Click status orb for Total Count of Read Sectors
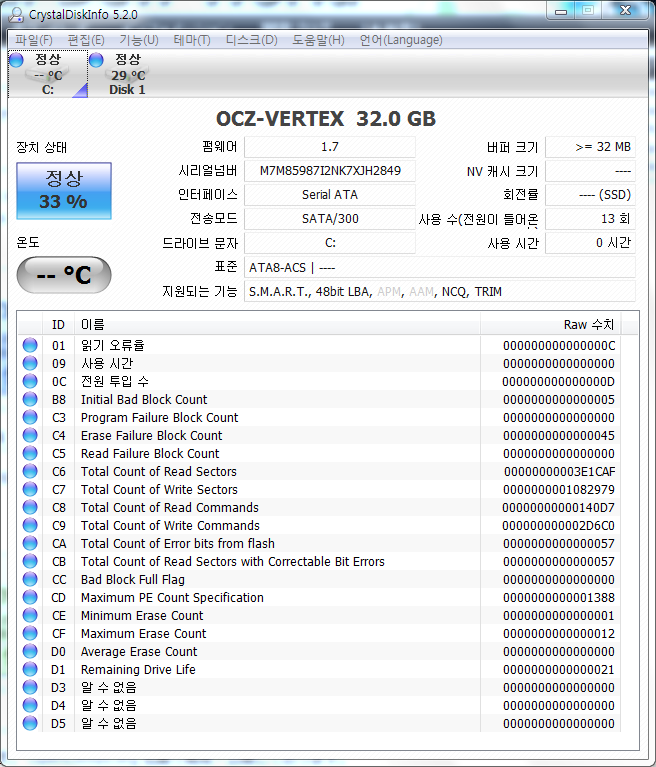This screenshot has height=767, width=656. (30, 472)
